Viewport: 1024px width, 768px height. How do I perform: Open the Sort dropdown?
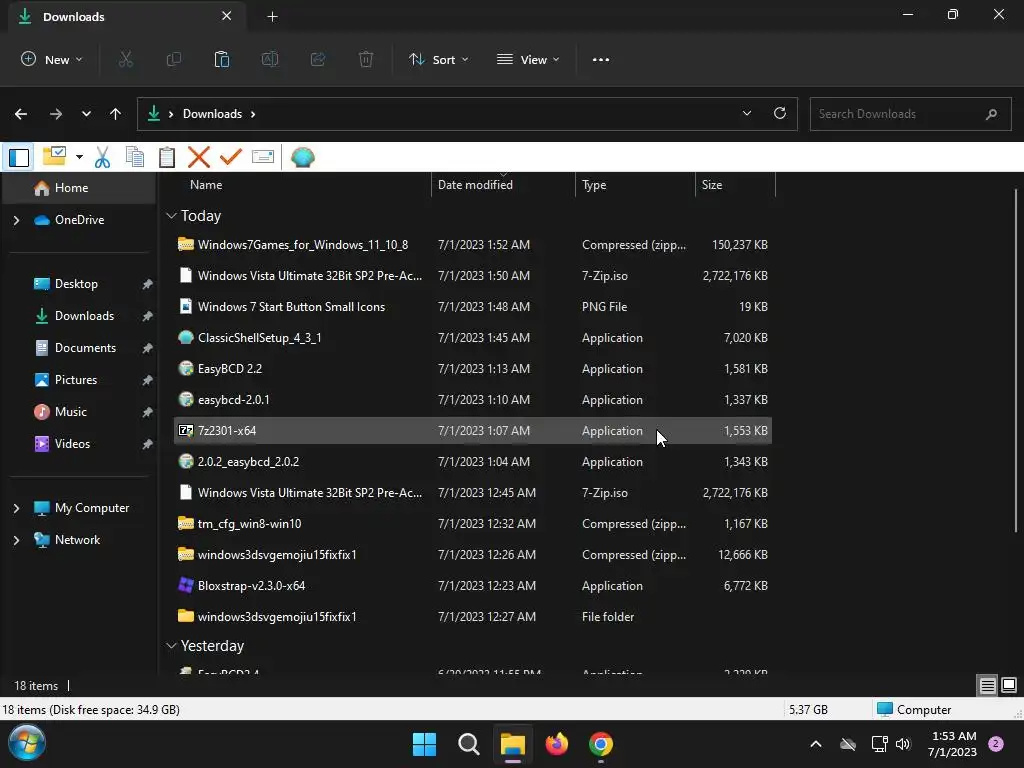[x=439, y=59]
